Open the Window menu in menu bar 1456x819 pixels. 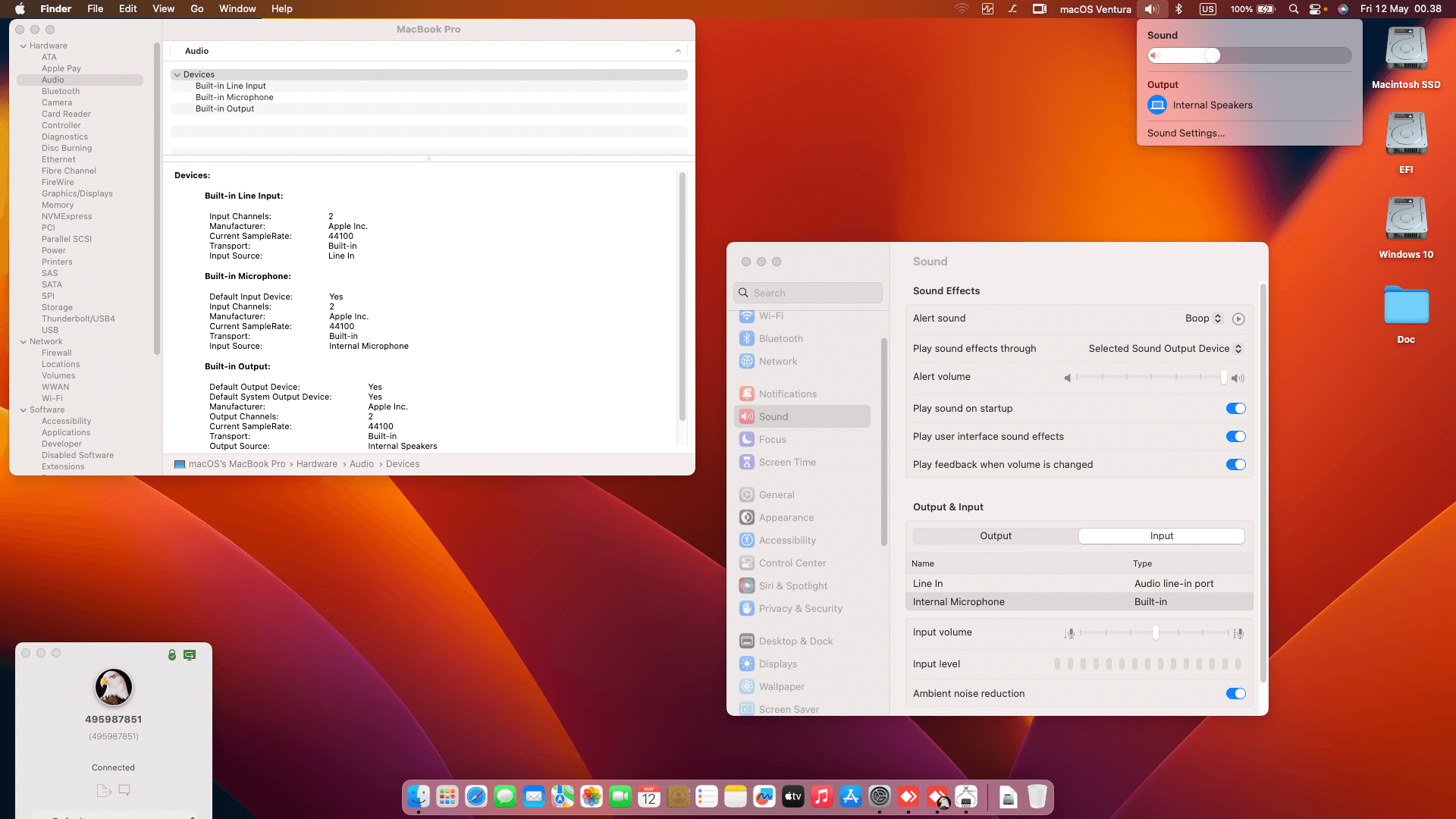[237, 9]
